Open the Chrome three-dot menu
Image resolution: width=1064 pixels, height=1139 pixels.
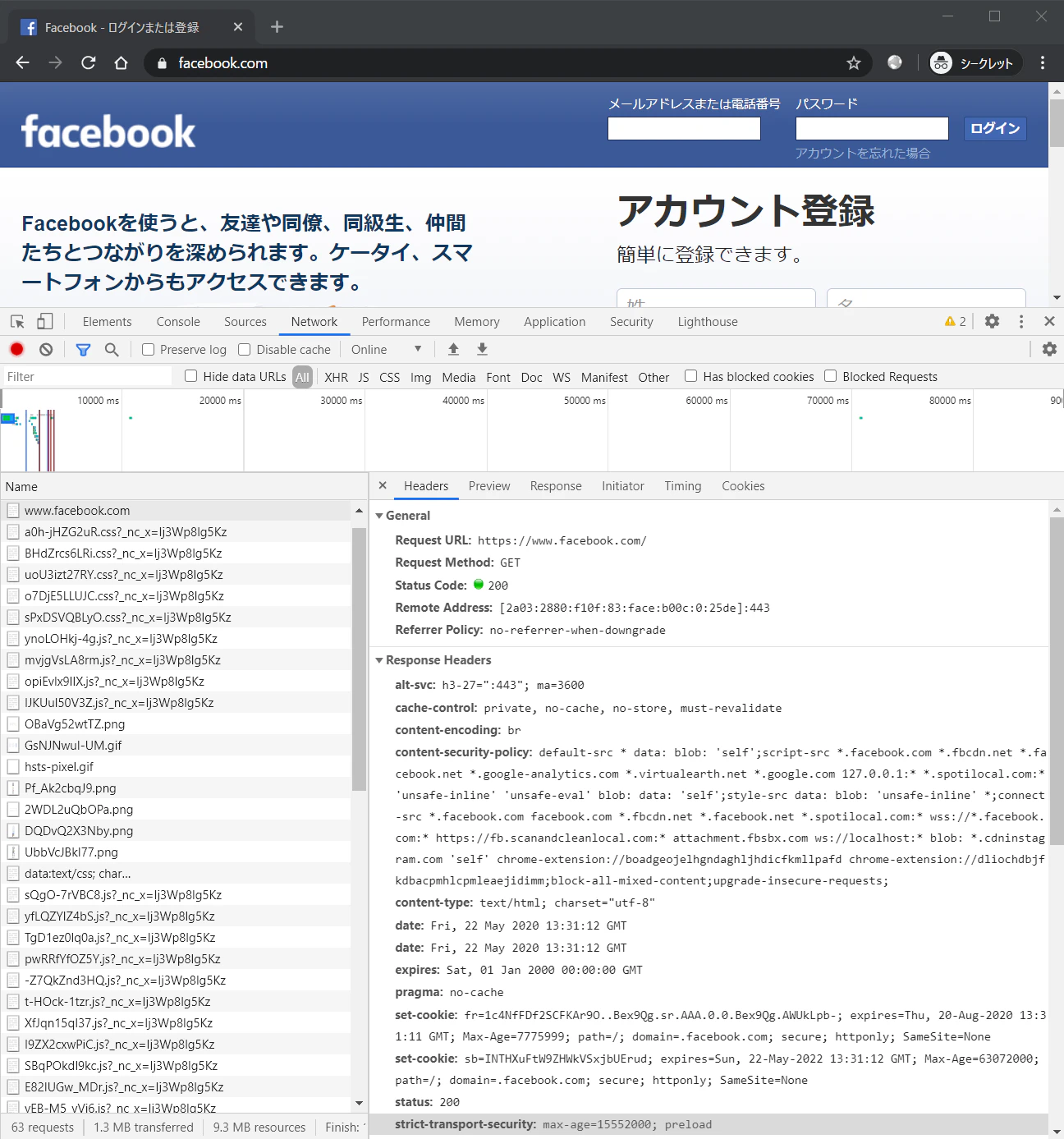(x=1043, y=63)
